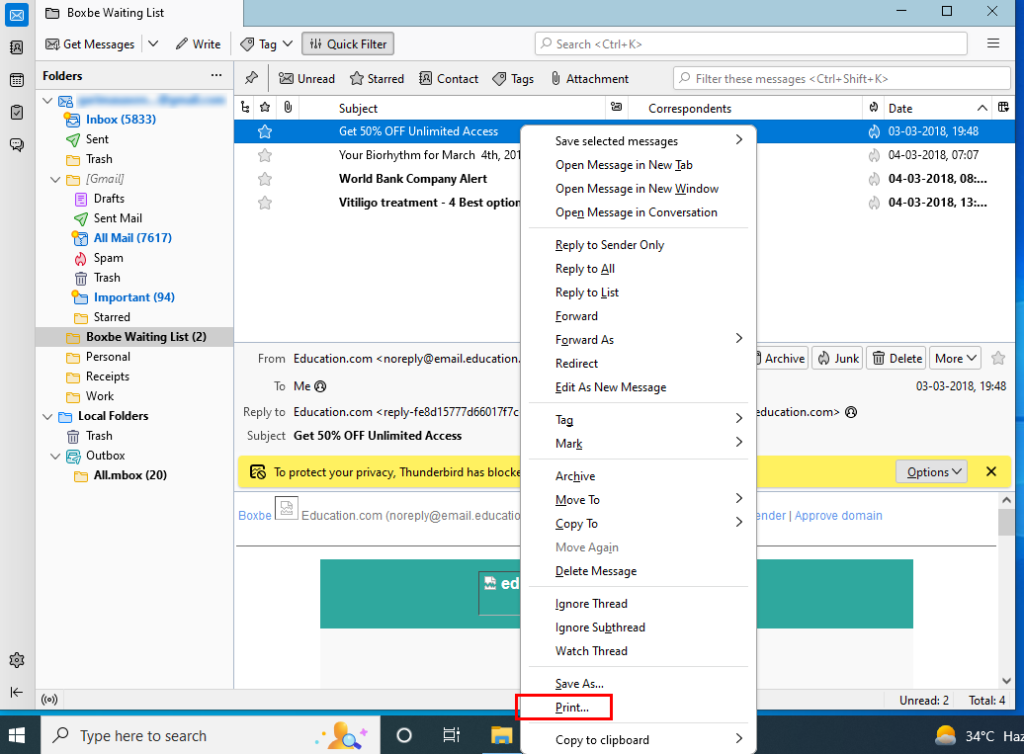Star the Get 50% OFF Unlimited Access message
Screen dimensions: 1024x754
tap(264, 132)
